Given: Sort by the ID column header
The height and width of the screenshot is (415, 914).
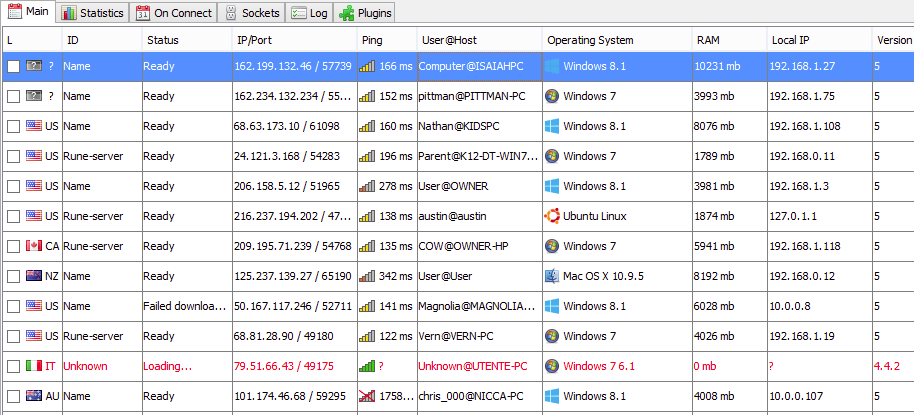Looking at the screenshot, I should tap(102, 40).
